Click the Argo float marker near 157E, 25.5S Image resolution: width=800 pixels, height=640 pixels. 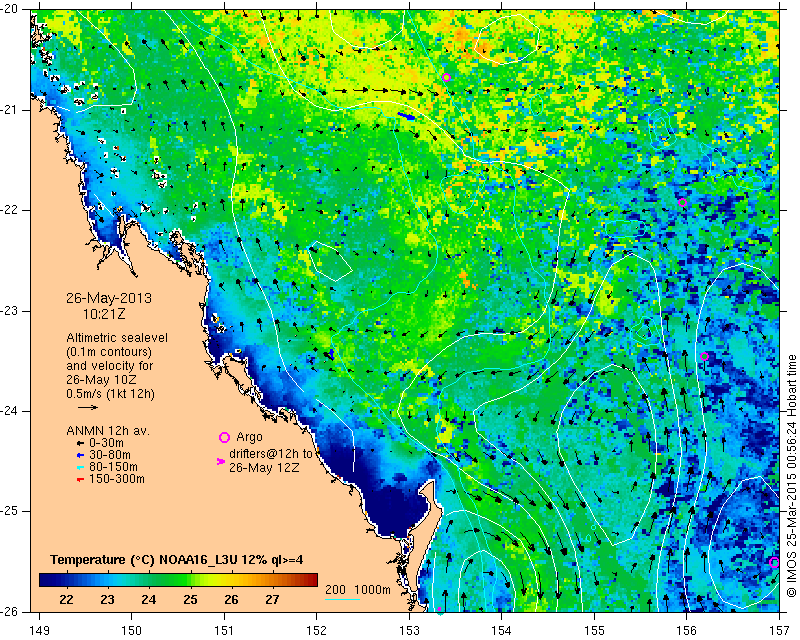click(x=774, y=562)
